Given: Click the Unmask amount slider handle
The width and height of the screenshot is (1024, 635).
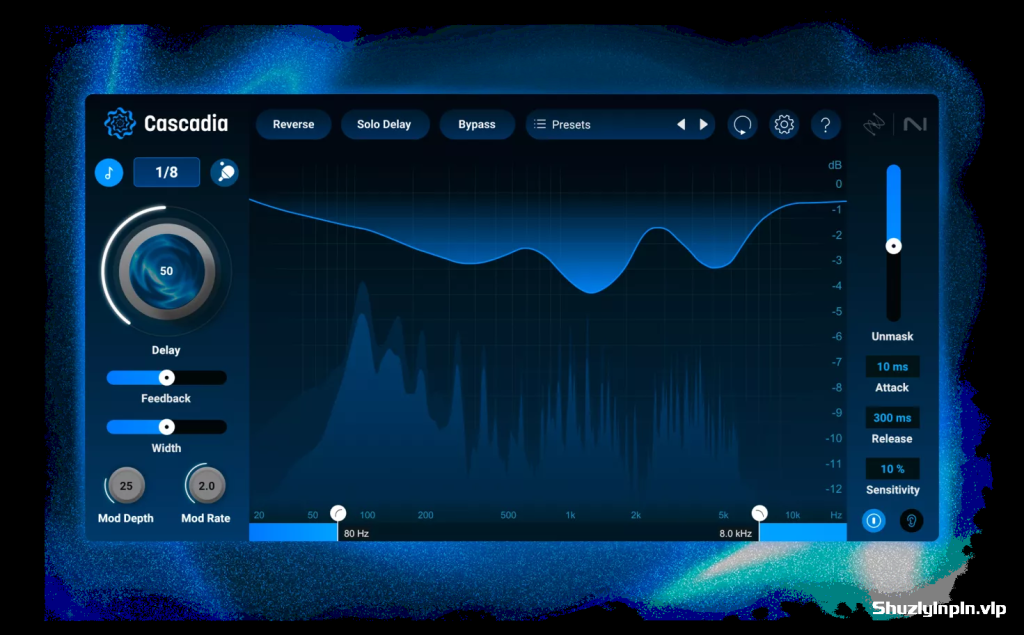Looking at the screenshot, I should tap(893, 246).
